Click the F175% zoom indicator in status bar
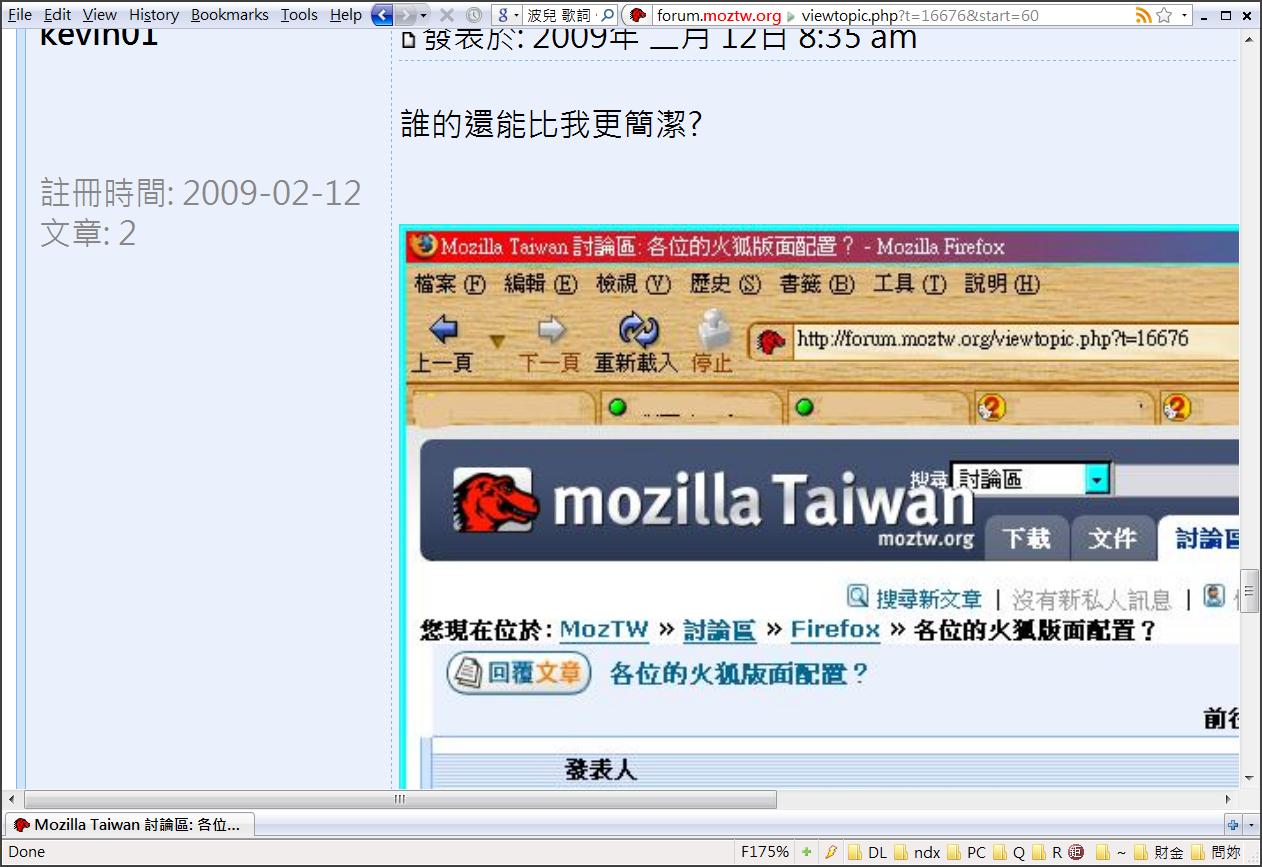The height and width of the screenshot is (867, 1262). tap(765, 852)
